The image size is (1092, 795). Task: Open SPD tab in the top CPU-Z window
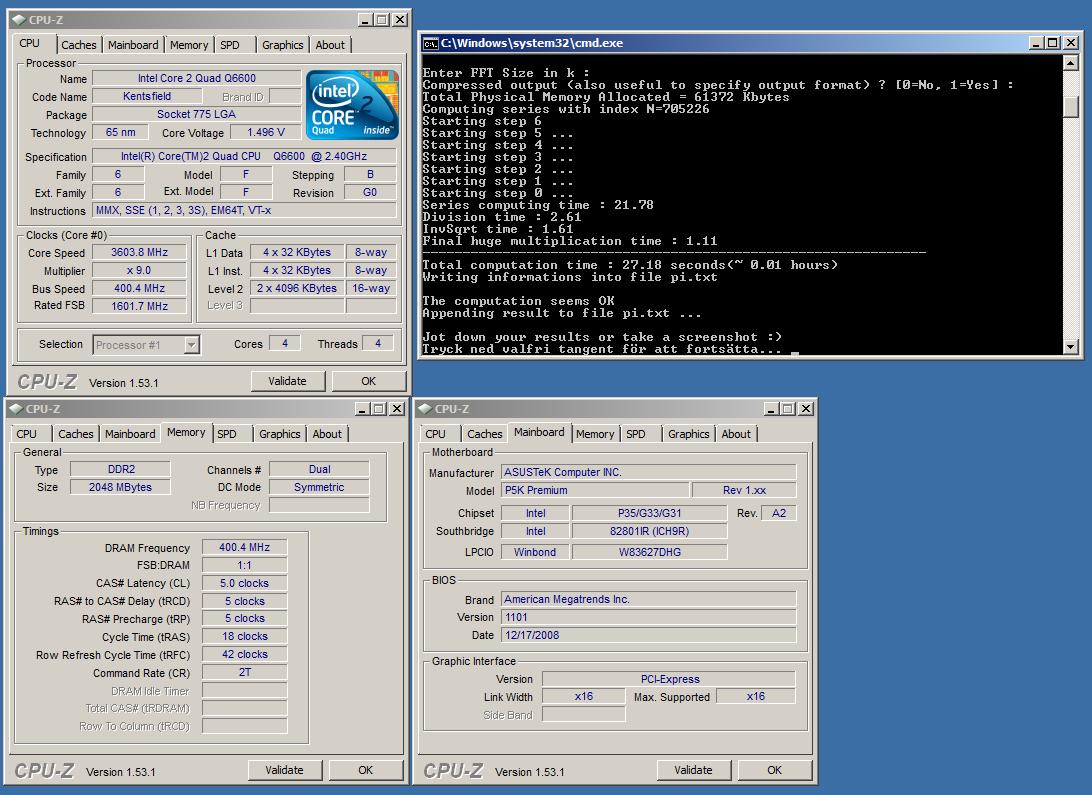230,45
